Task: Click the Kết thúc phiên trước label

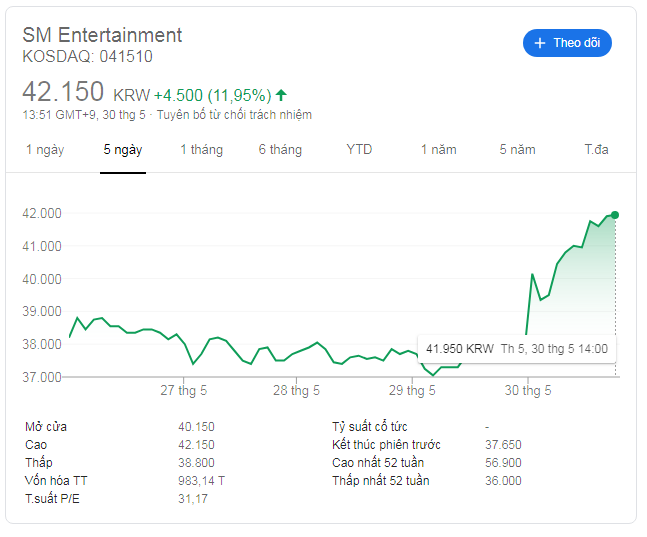Action: [386, 445]
